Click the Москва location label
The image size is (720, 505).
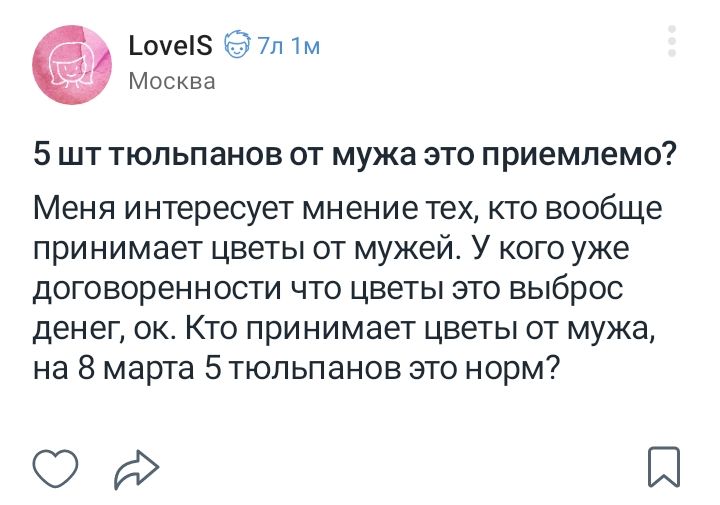(x=172, y=81)
